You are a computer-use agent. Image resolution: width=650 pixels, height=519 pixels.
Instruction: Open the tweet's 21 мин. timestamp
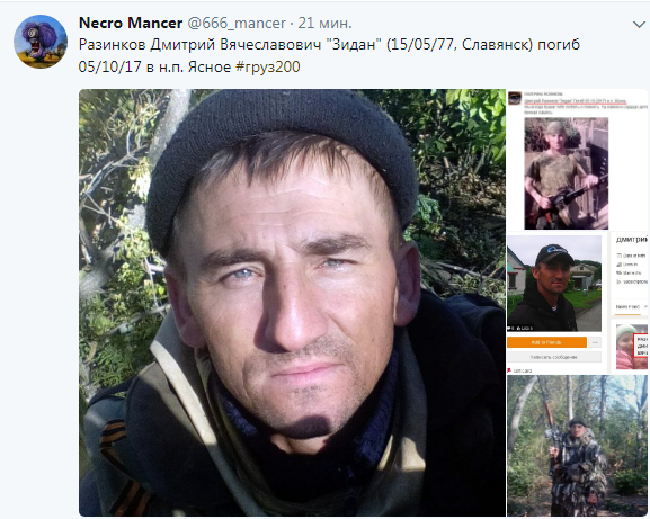tap(325, 23)
